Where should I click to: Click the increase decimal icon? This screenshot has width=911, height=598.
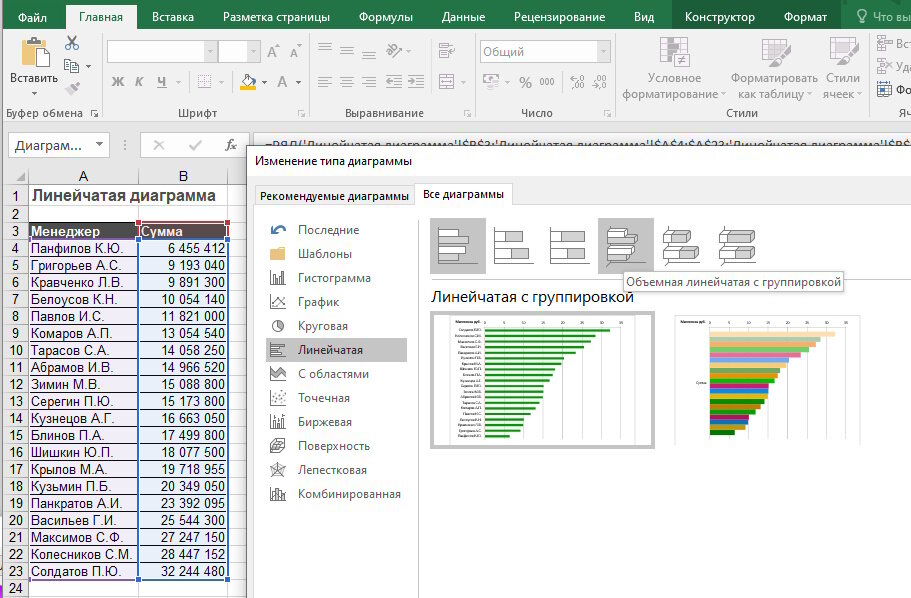(x=577, y=82)
